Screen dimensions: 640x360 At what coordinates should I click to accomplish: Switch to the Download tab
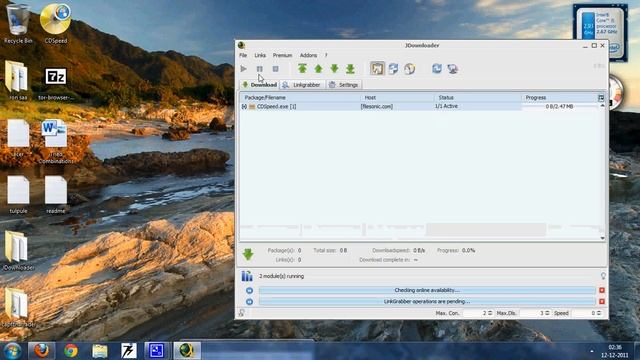click(260, 85)
